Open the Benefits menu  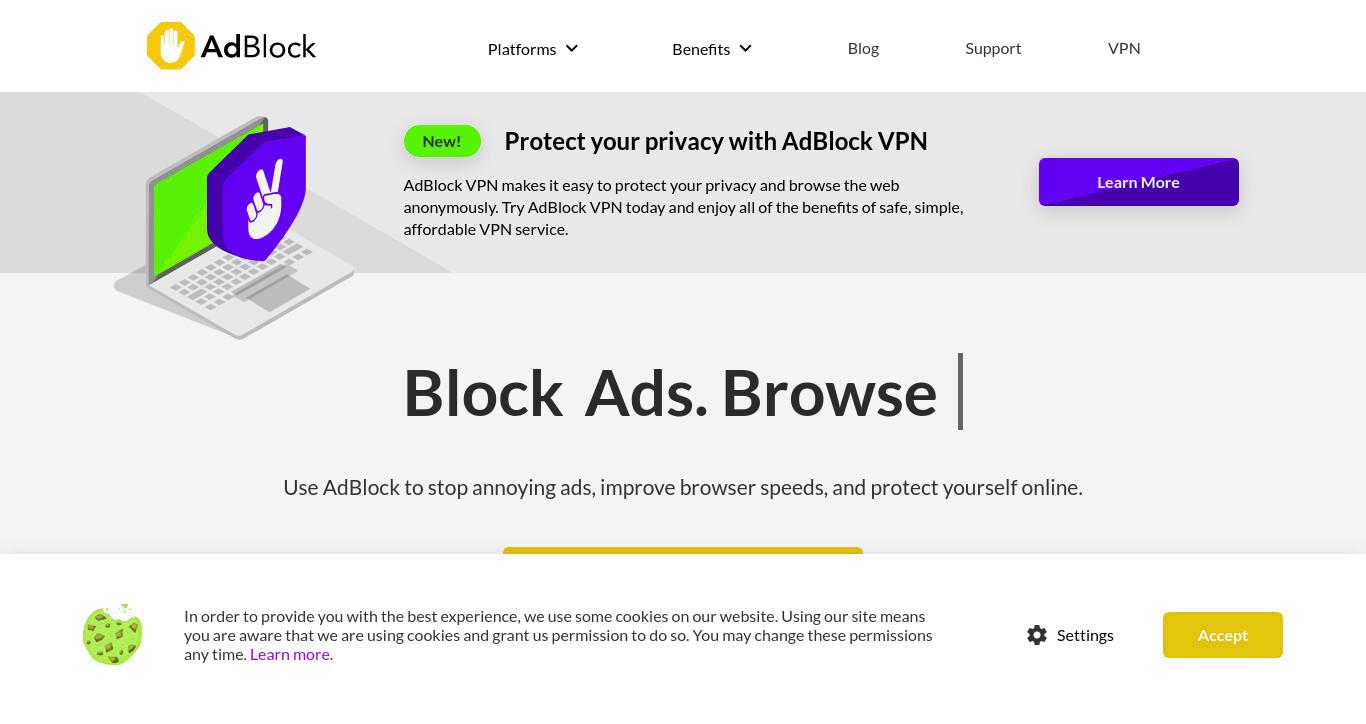[712, 49]
